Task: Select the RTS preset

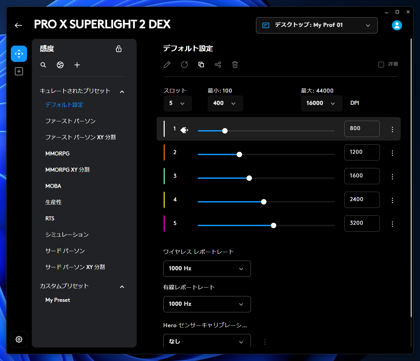Action: click(50, 218)
